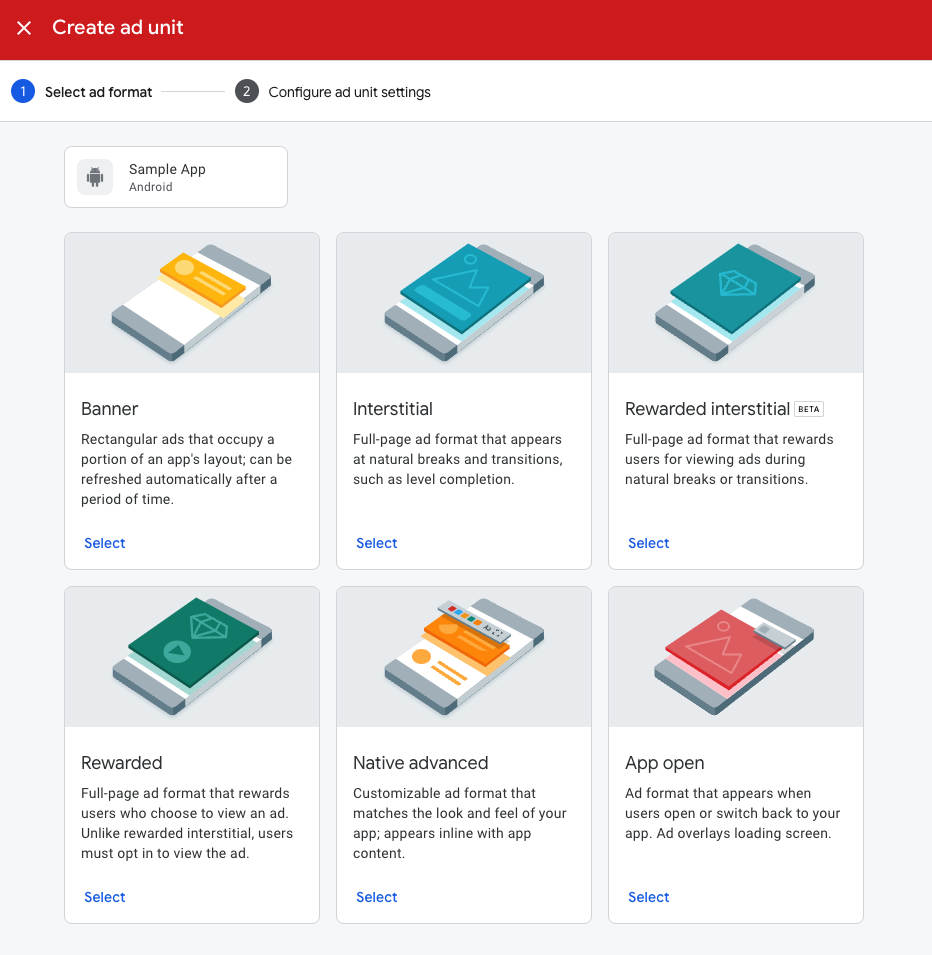
Task: Select the Interstitial ad format
Action: [x=376, y=542]
